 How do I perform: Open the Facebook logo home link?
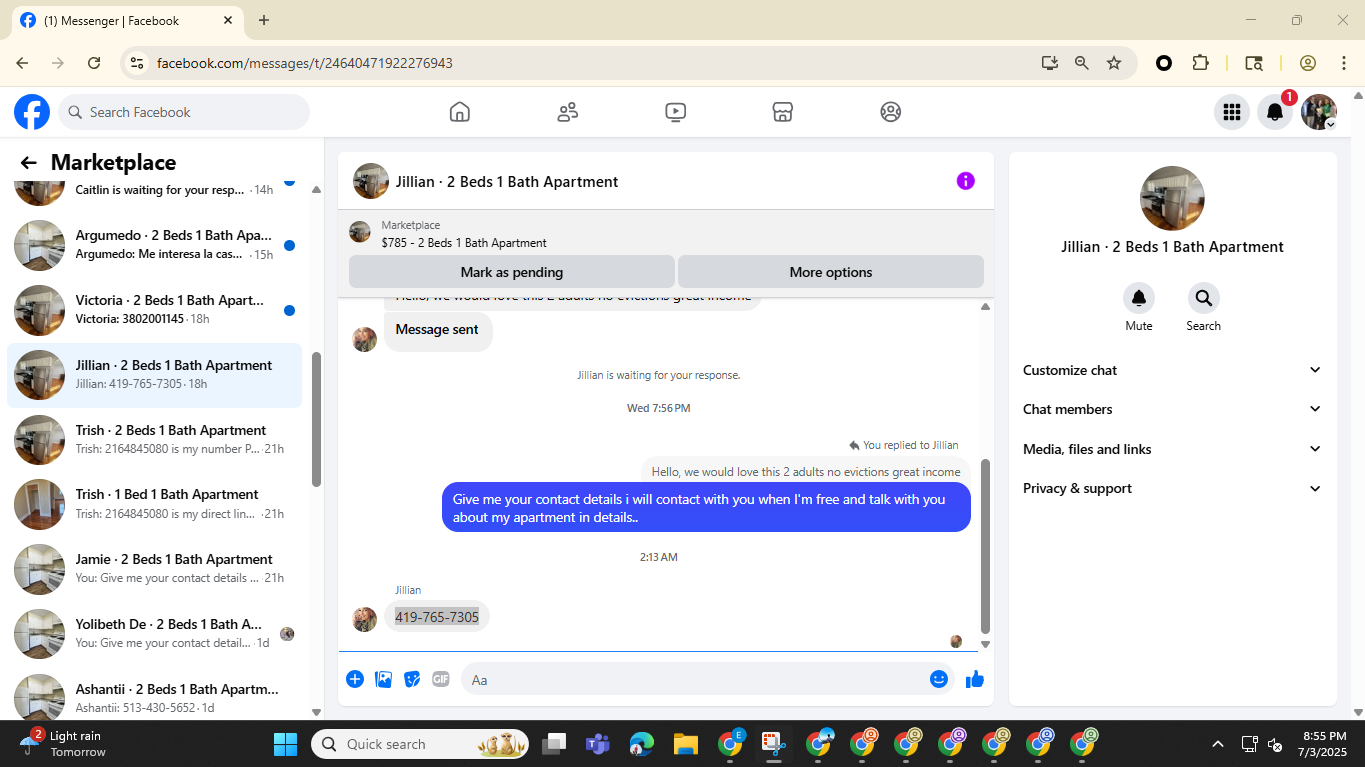[x=32, y=112]
